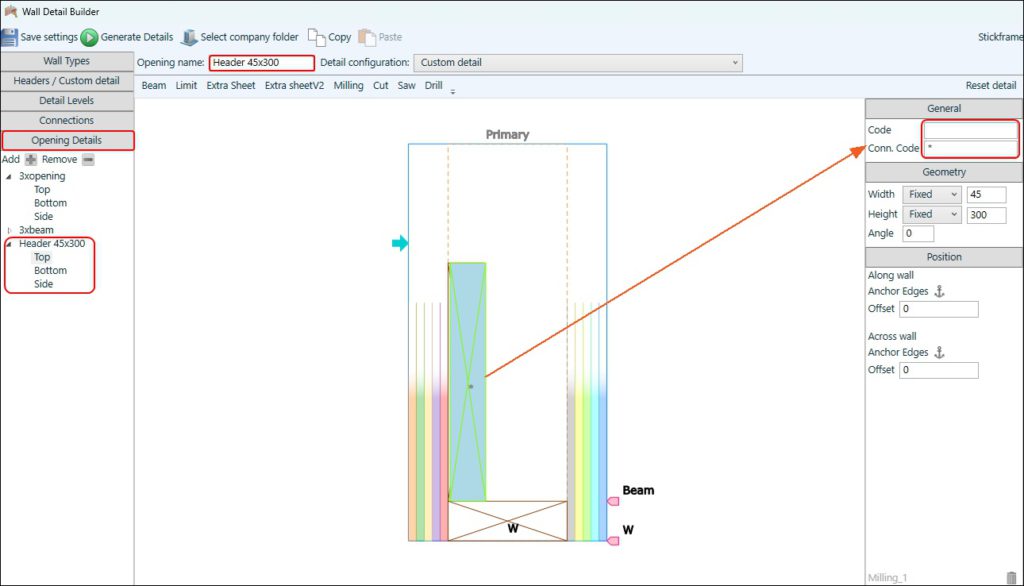Click the Paste clipboard icon
Screen dimensions: 1024x586
367,37
